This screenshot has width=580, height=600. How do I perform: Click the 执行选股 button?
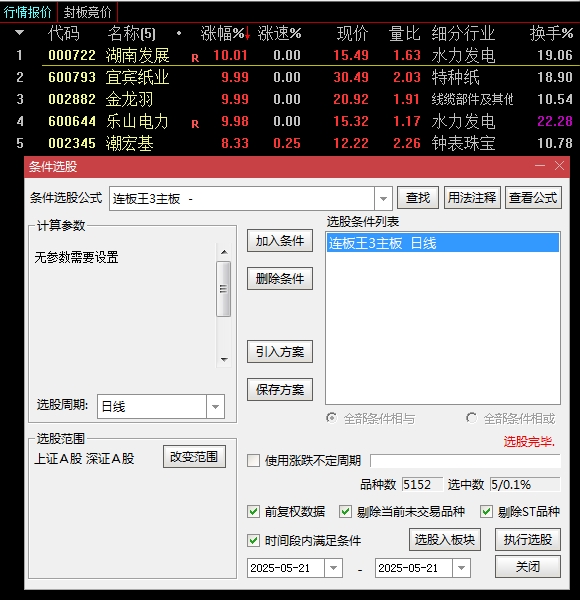pos(528,540)
